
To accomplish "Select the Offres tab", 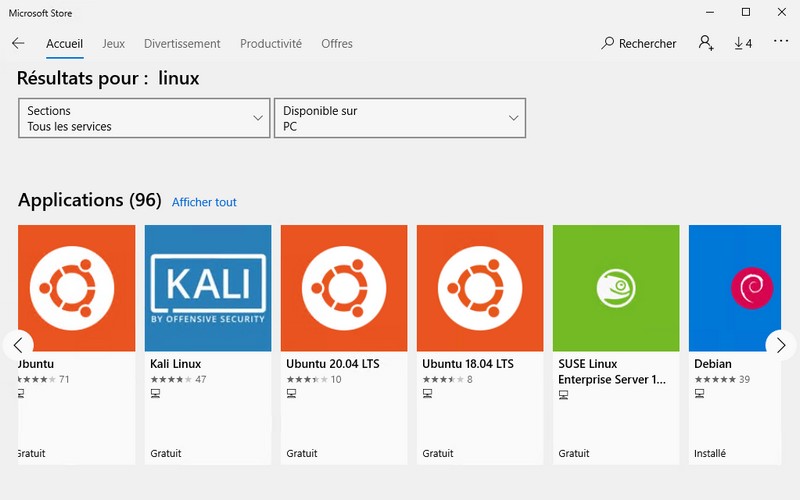I will click(337, 44).
